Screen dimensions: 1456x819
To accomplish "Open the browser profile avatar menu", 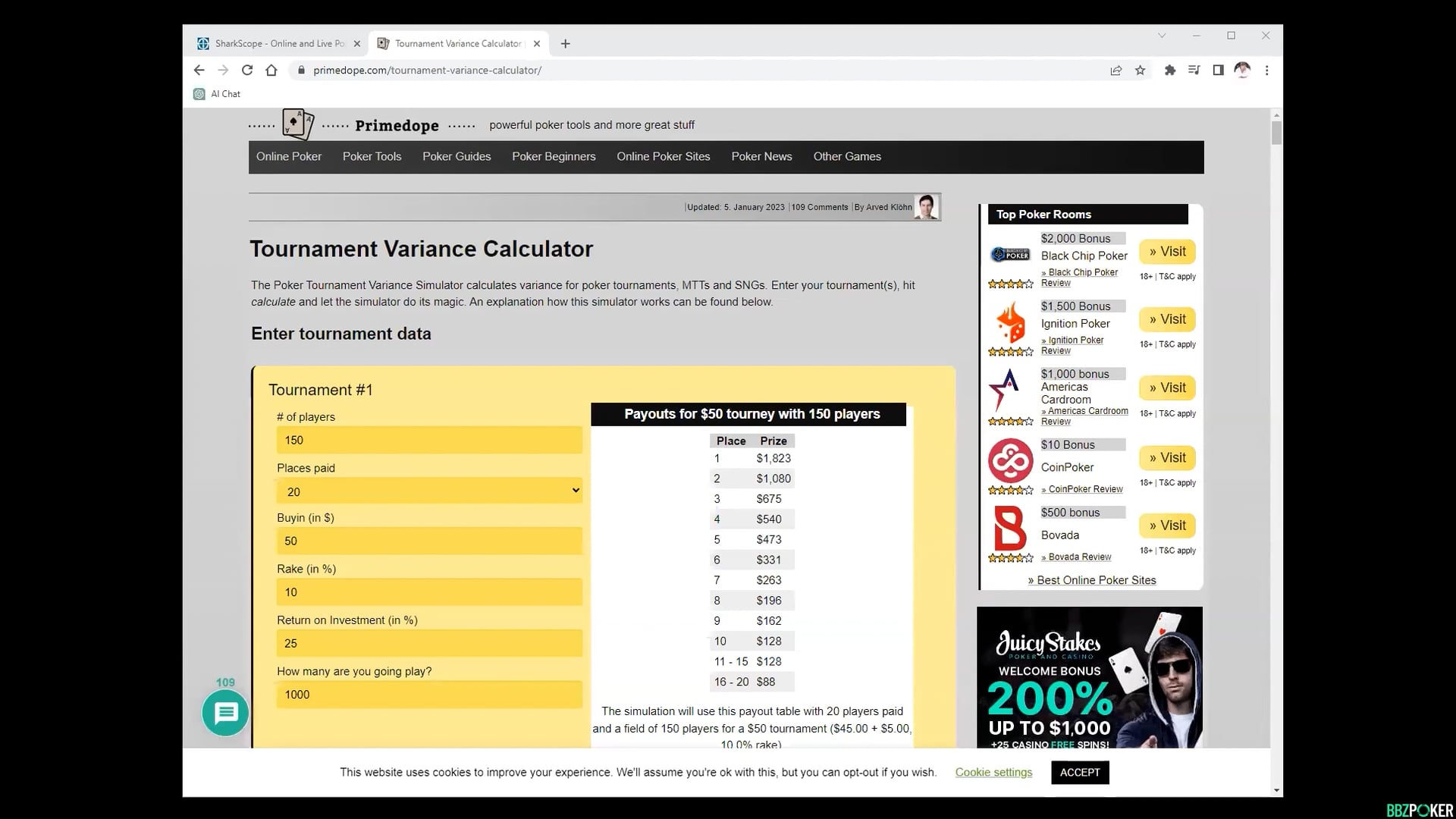I will (x=1242, y=70).
